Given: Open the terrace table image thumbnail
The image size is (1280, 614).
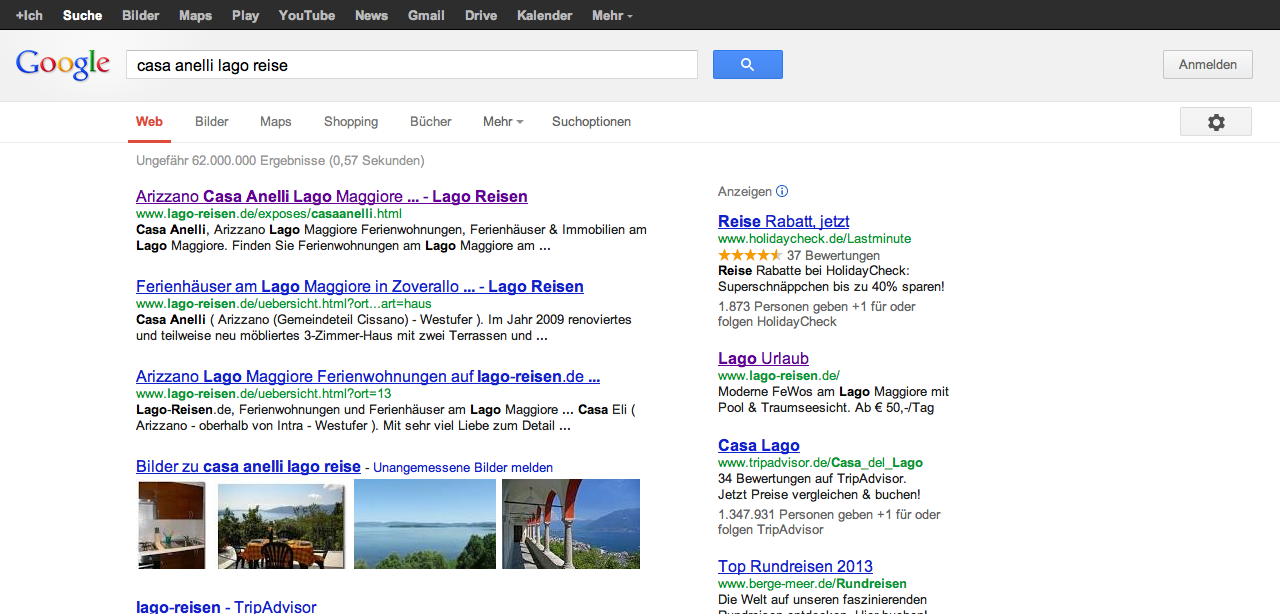Looking at the screenshot, I should (281, 525).
